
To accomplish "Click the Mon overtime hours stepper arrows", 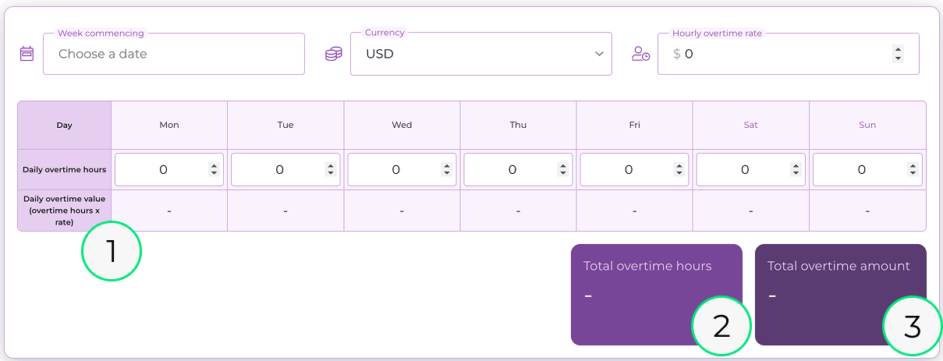I will coord(213,170).
